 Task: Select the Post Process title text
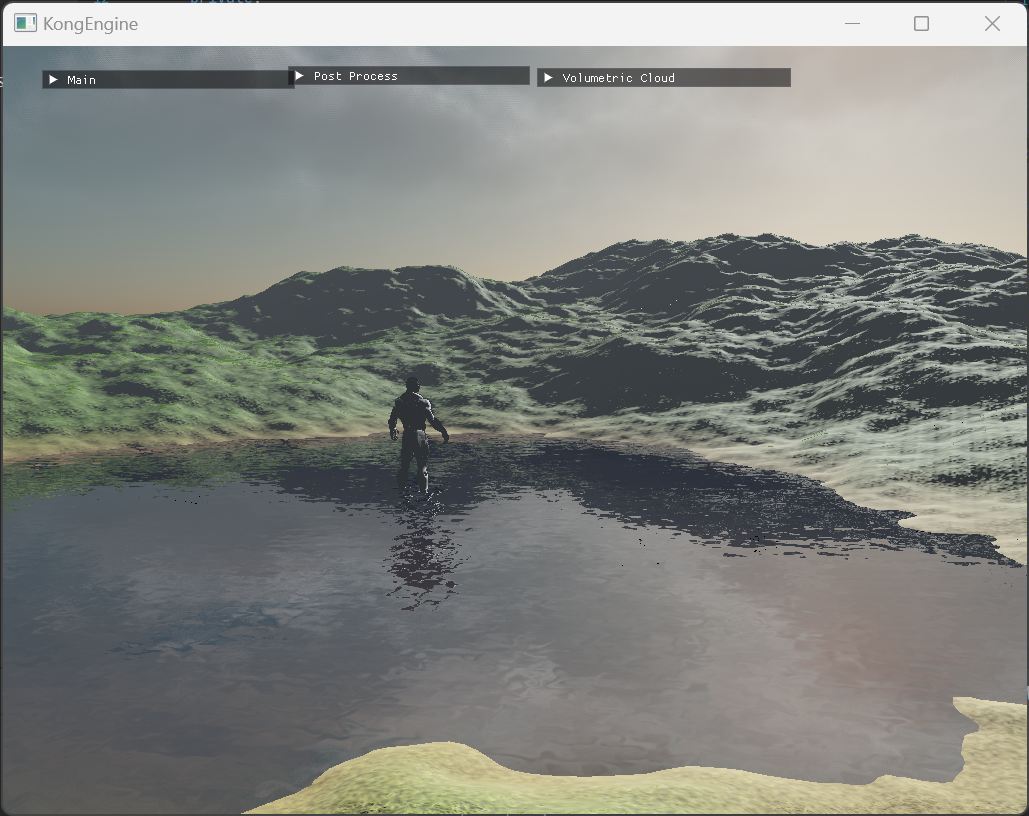point(356,76)
